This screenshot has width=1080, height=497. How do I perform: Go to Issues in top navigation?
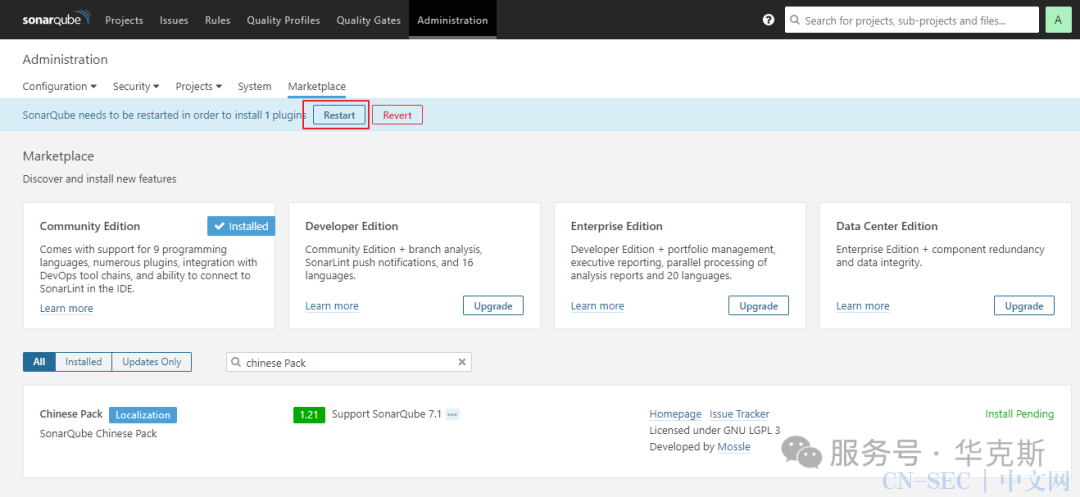pyautogui.click(x=174, y=20)
